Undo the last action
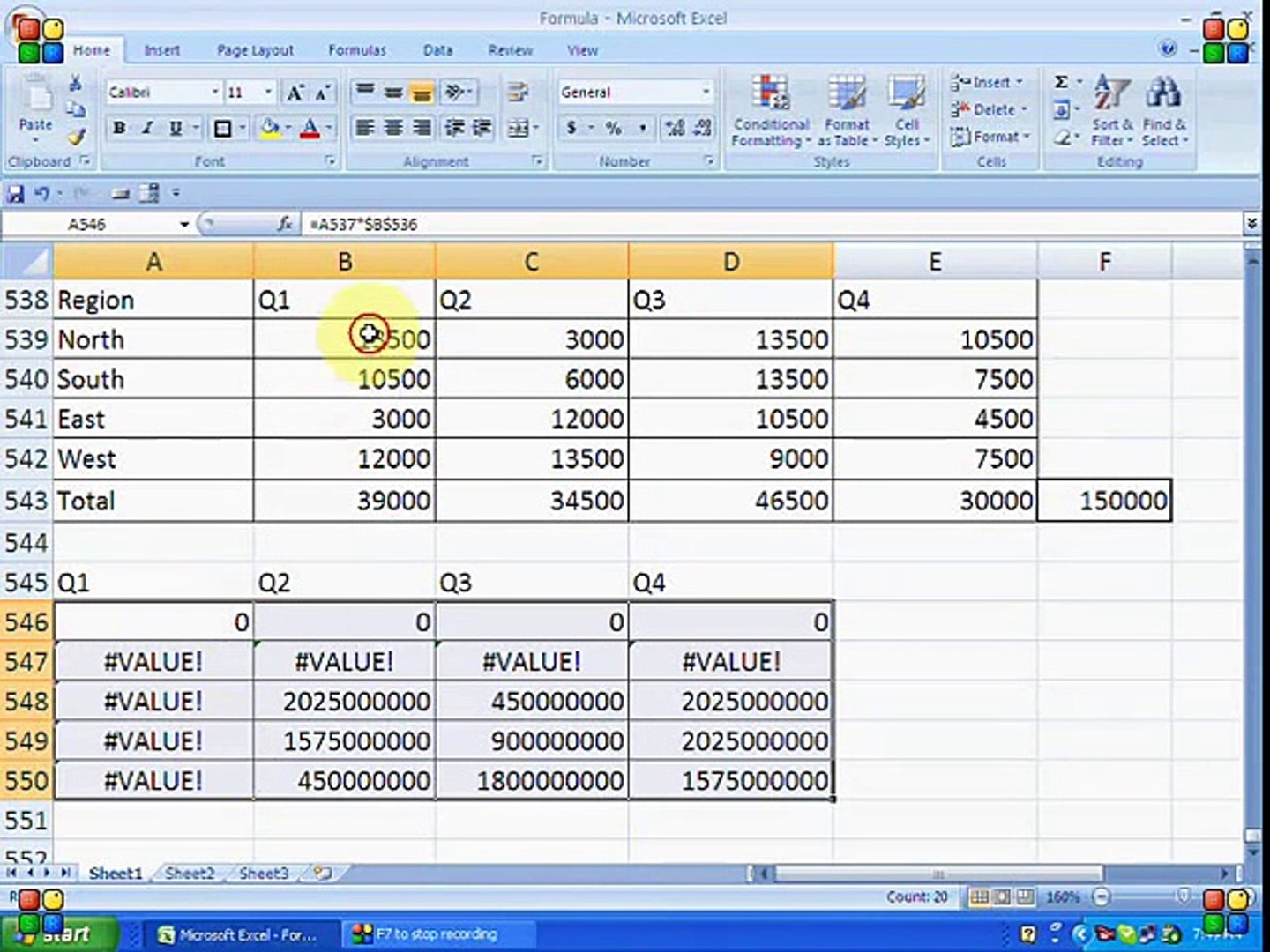The height and width of the screenshot is (952, 1270). (41, 194)
